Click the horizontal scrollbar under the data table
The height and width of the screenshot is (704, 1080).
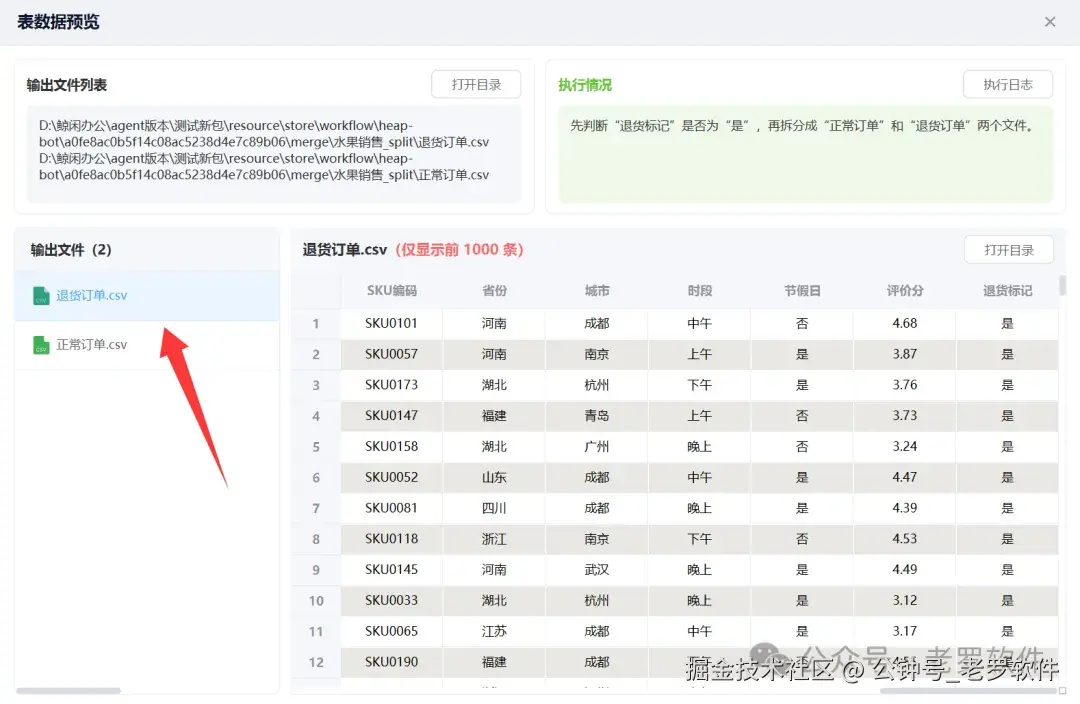point(968,690)
